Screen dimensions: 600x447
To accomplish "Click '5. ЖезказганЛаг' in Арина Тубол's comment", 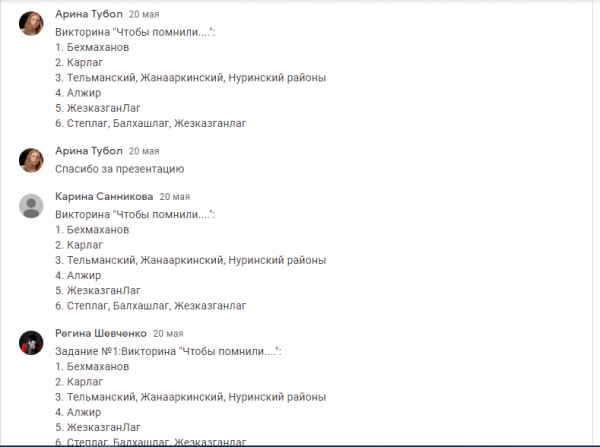I will (98, 108).
